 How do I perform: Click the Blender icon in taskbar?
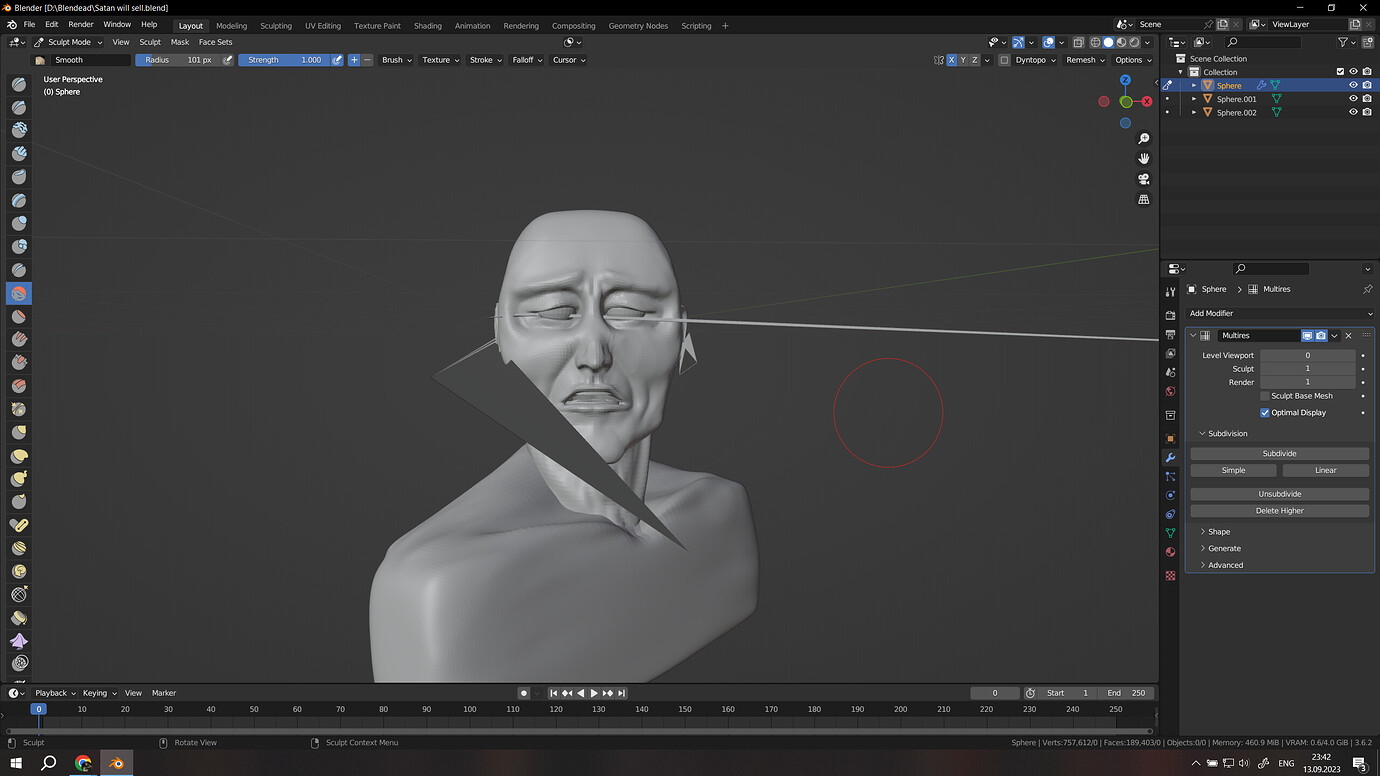pos(117,763)
